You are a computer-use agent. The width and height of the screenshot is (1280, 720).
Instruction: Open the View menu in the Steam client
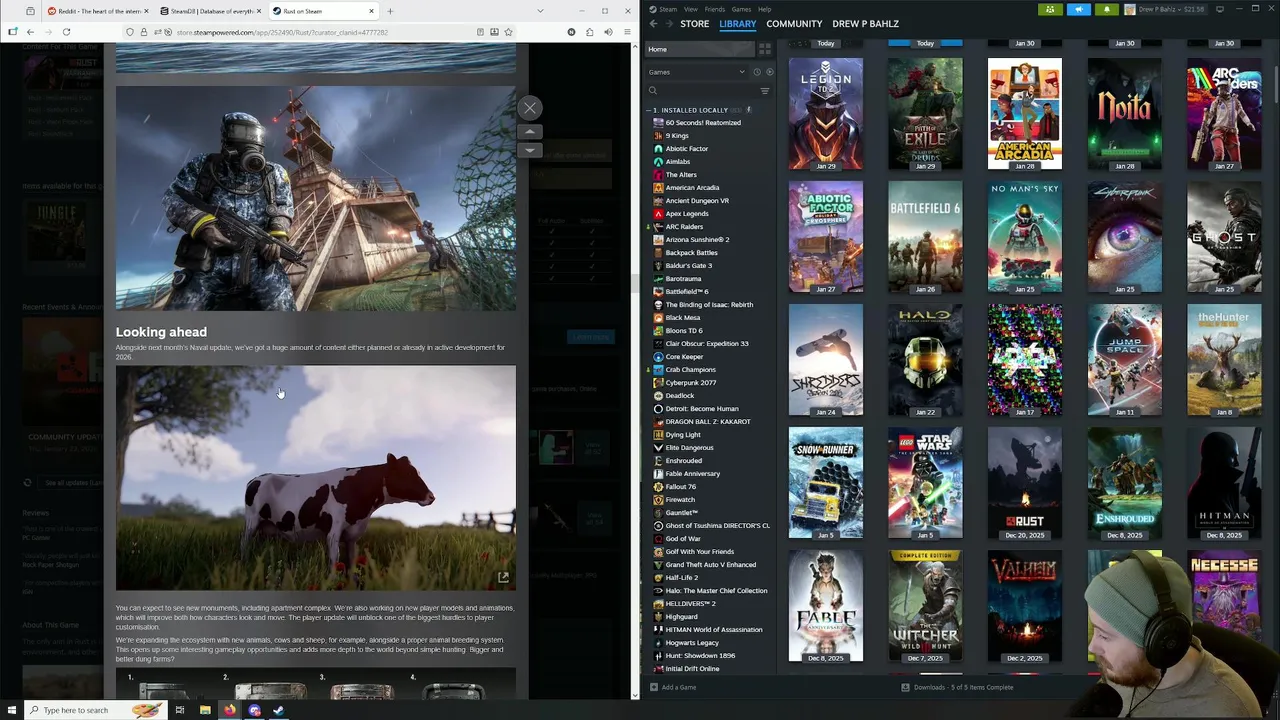tap(691, 9)
